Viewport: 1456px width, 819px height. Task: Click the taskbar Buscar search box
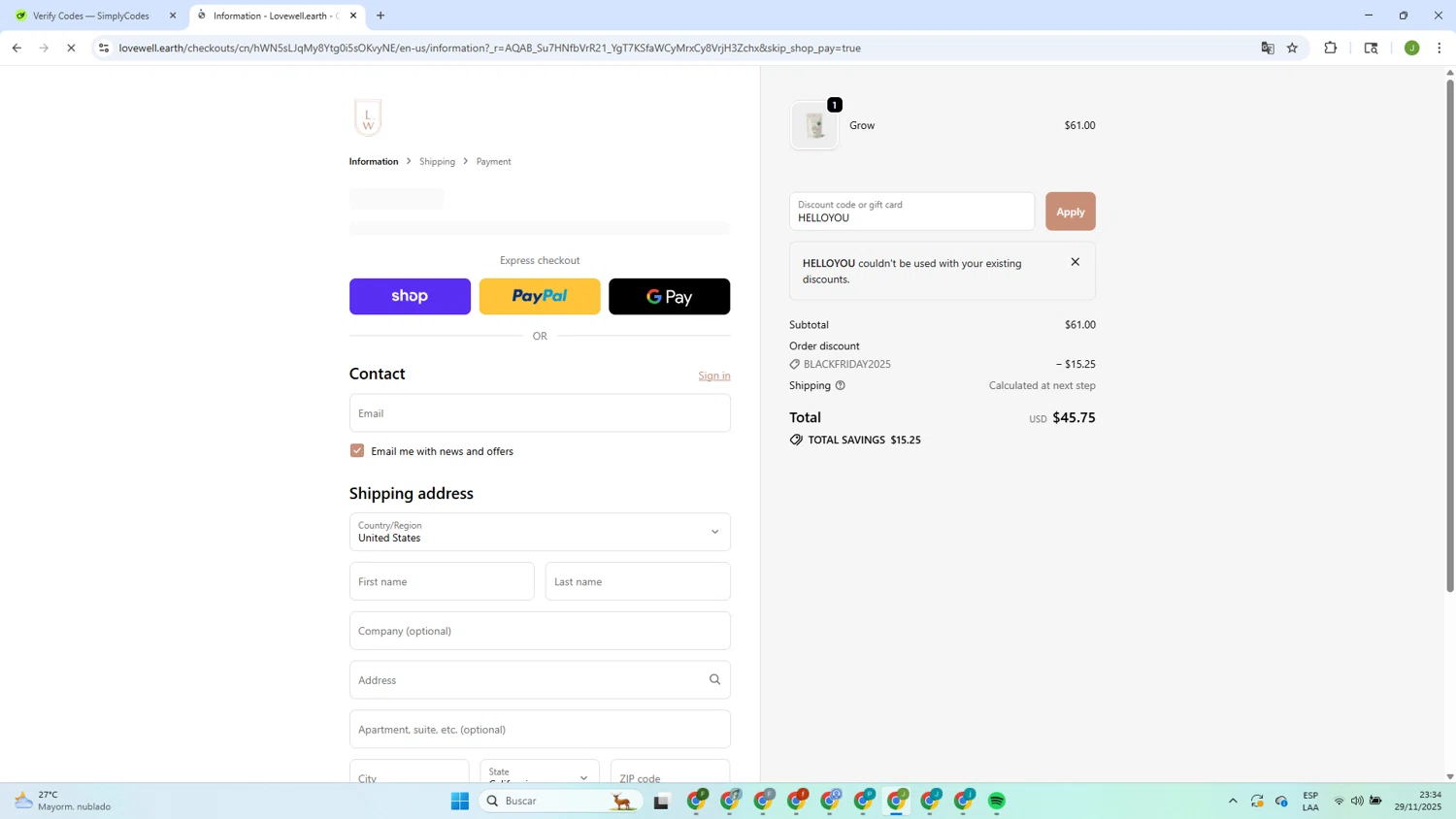[x=560, y=801]
